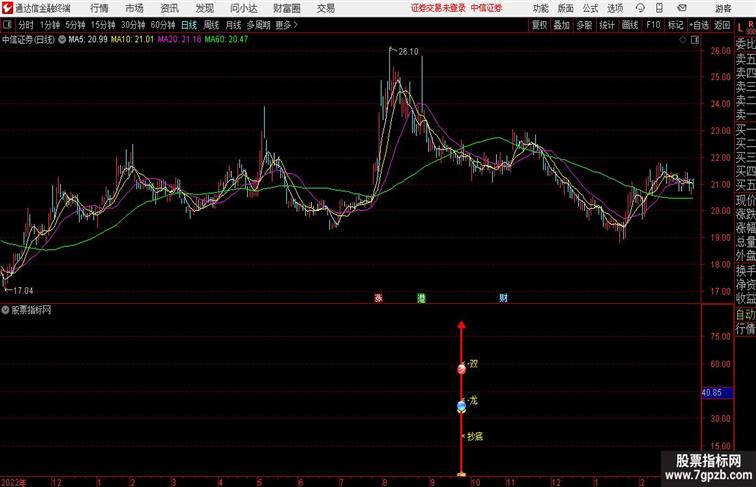Click the diamond icon at chart top right

click(683, 40)
